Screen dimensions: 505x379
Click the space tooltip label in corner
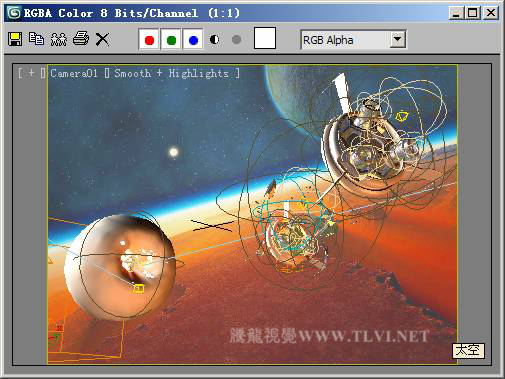pyautogui.click(x=468, y=350)
